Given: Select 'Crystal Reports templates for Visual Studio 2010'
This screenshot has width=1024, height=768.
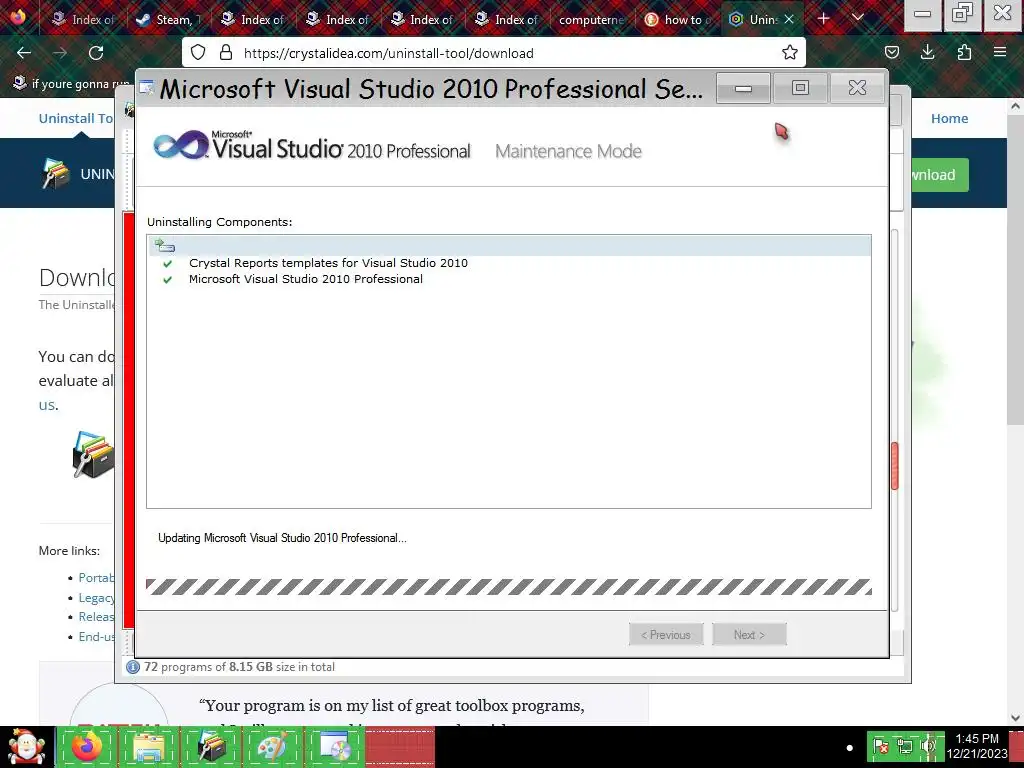Looking at the screenshot, I should click(328, 263).
